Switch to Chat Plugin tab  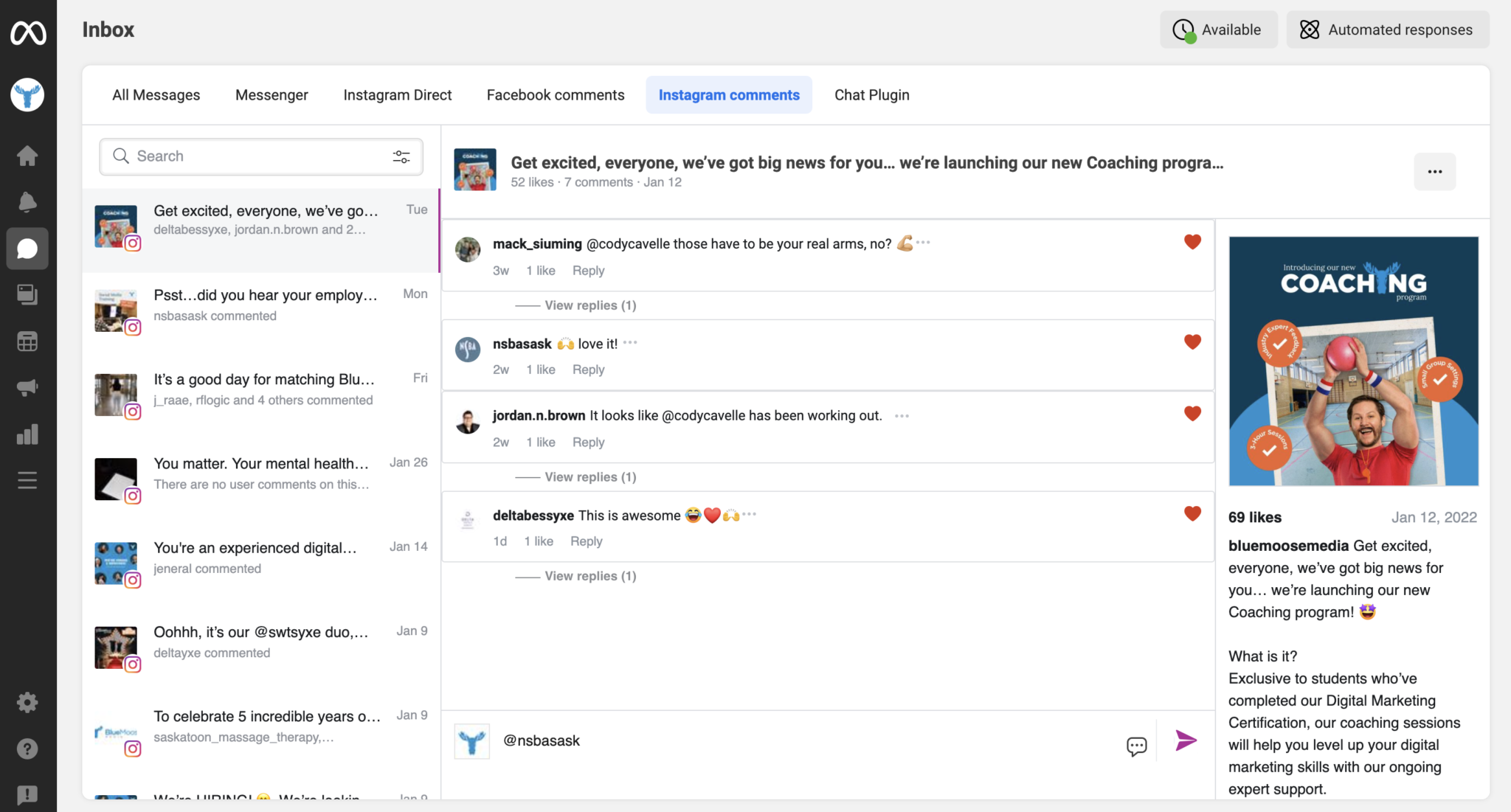tap(872, 95)
